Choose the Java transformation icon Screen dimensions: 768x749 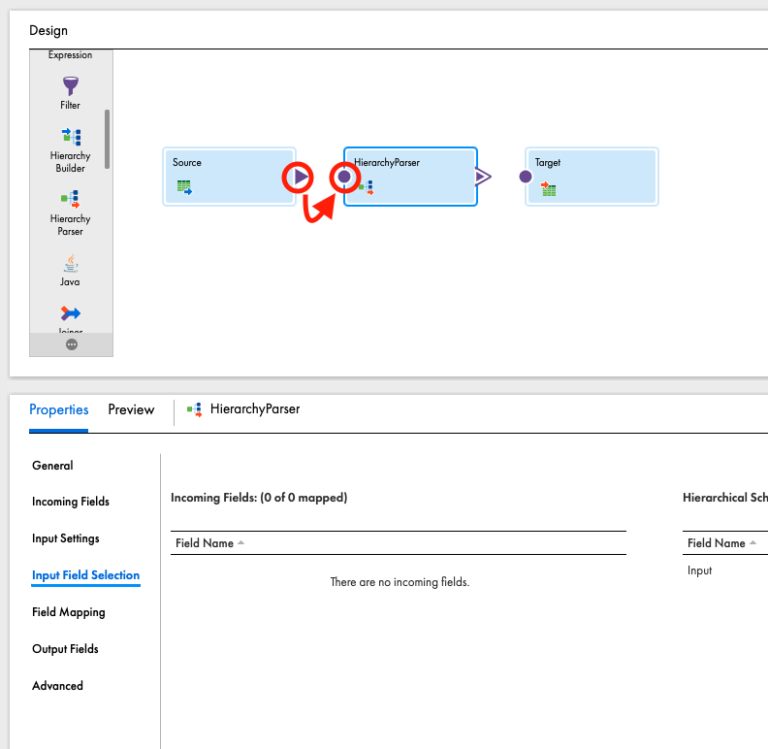point(70,264)
